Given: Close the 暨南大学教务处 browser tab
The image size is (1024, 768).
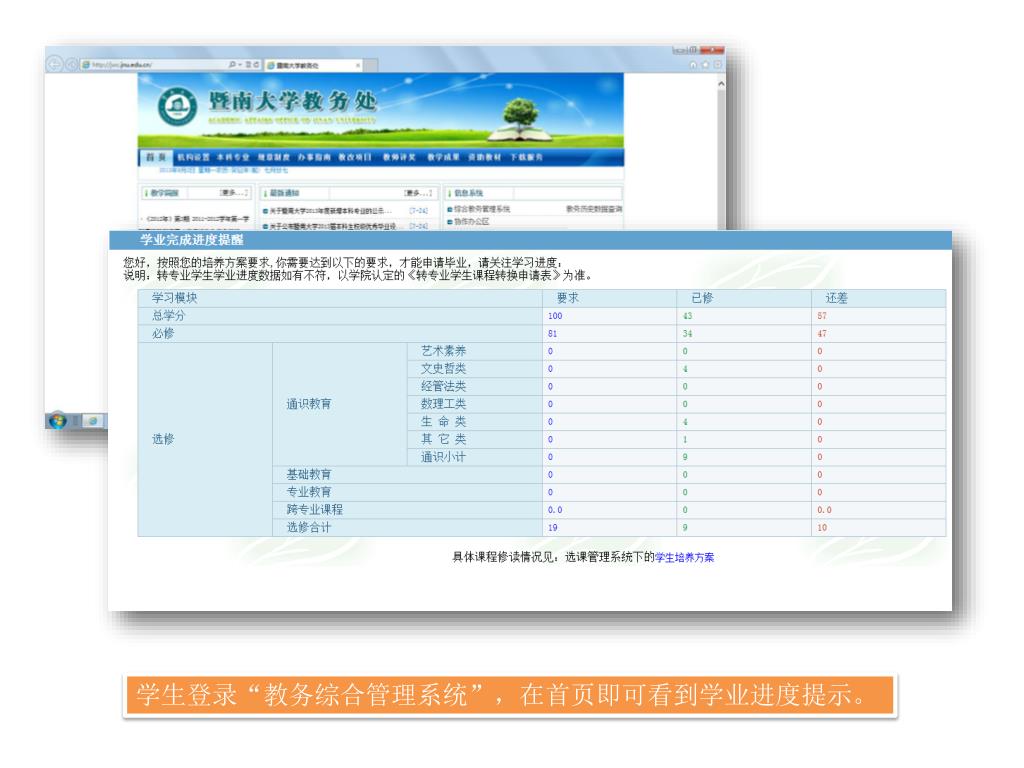Looking at the screenshot, I should point(358,65).
